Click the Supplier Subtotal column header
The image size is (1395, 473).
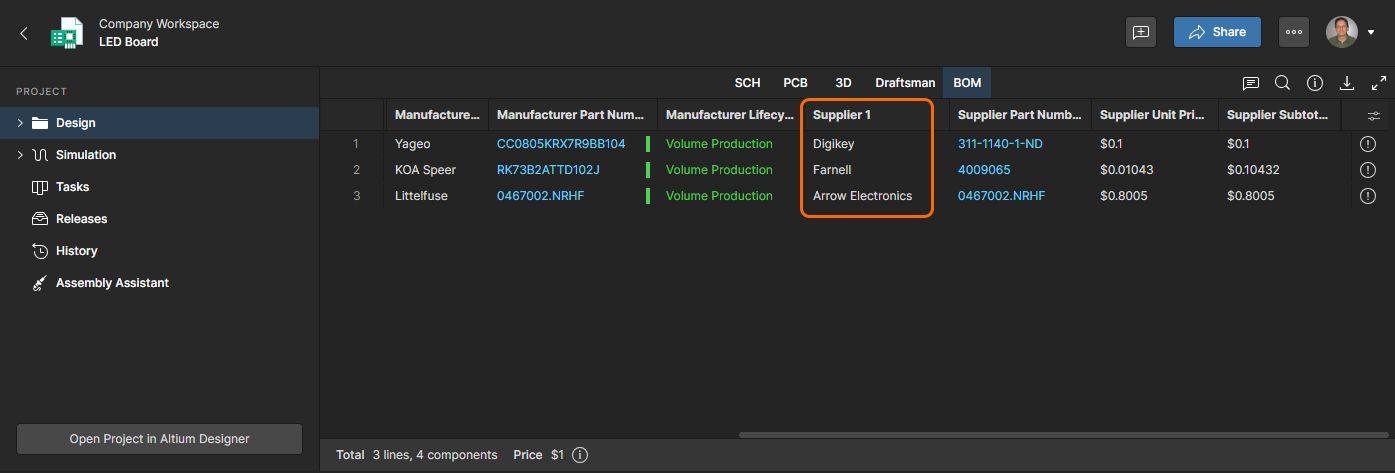click(x=1279, y=115)
